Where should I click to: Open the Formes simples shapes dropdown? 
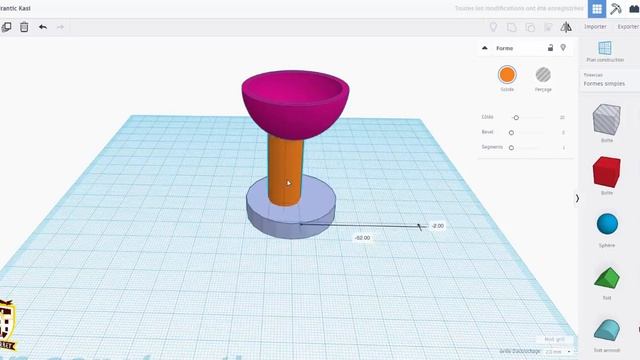pos(610,80)
